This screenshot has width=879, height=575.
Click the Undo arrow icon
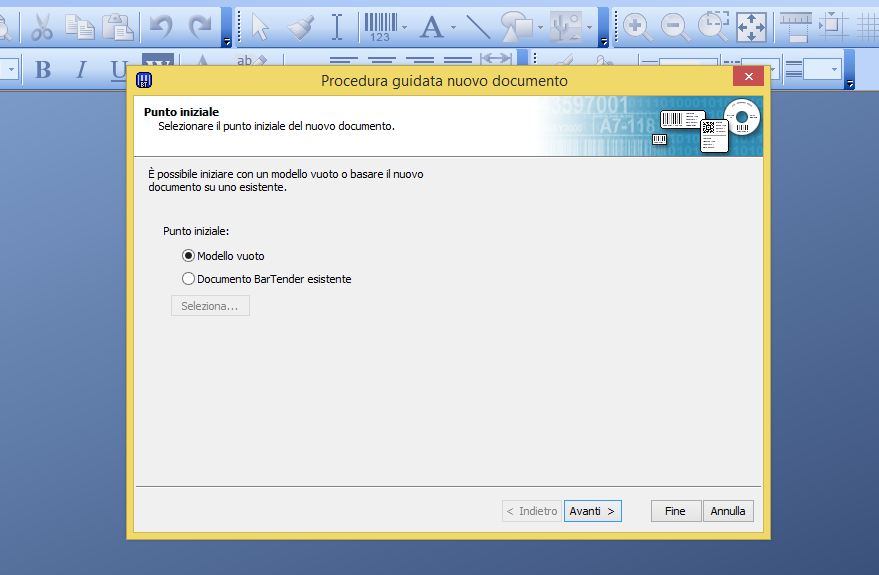[161, 27]
